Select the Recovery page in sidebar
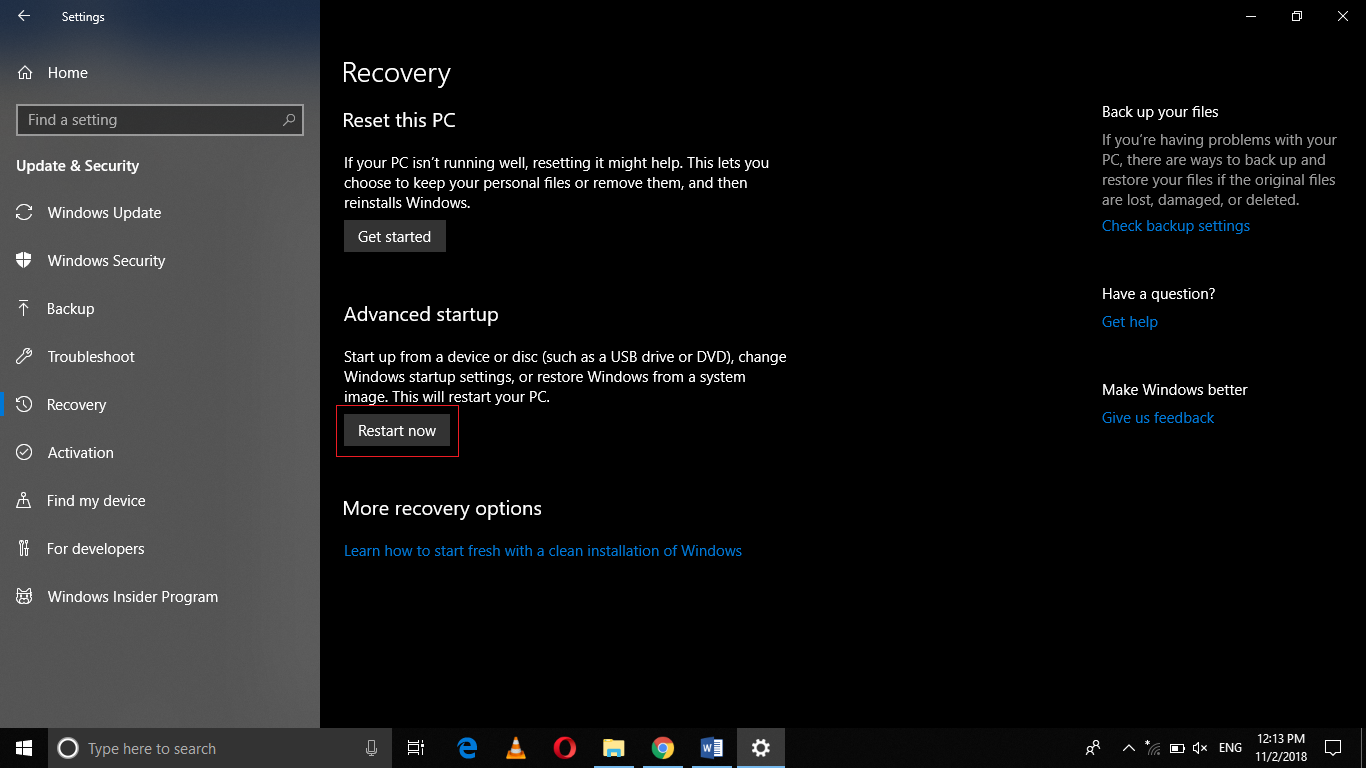 160,404
